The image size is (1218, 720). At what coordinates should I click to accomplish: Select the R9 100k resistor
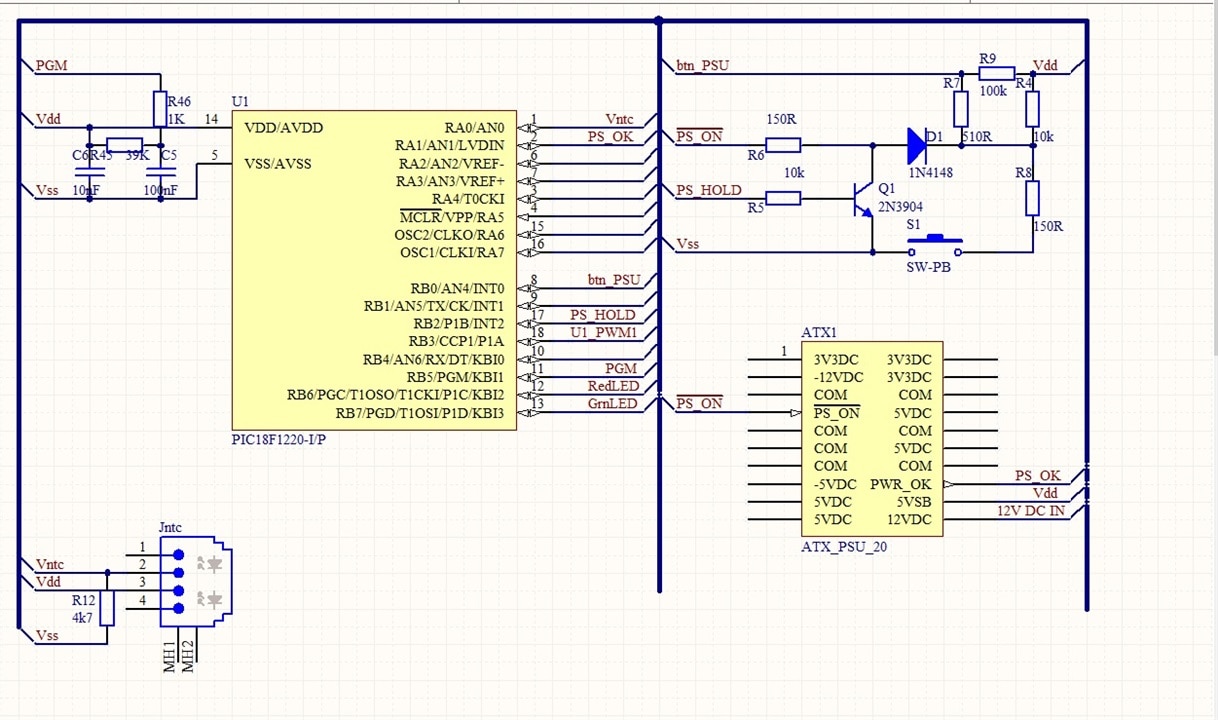(x=996, y=73)
